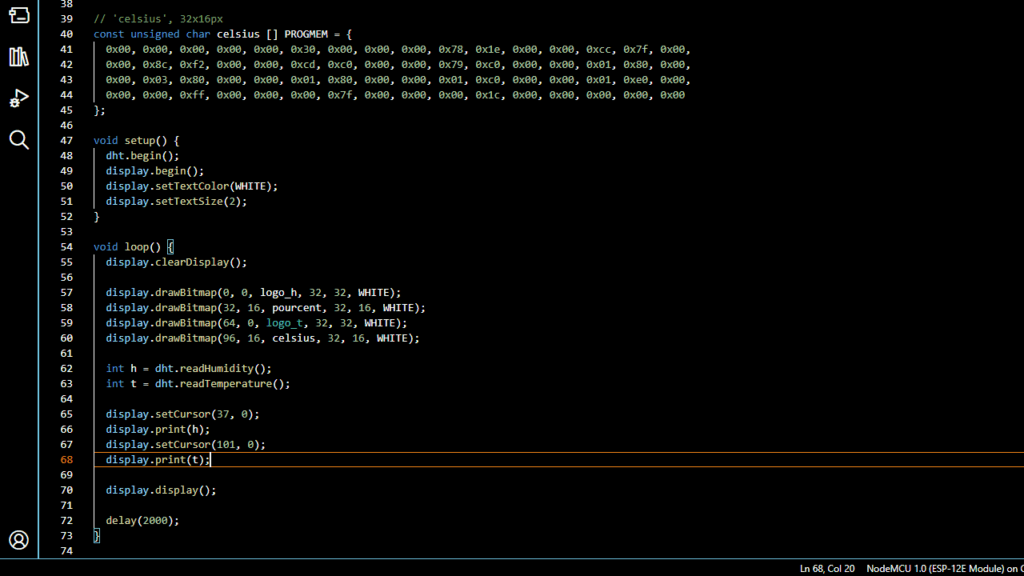Viewport: 1024px width, 576px height.
Task: Click 'display.display();' line
Action: [x=161, y=490]
